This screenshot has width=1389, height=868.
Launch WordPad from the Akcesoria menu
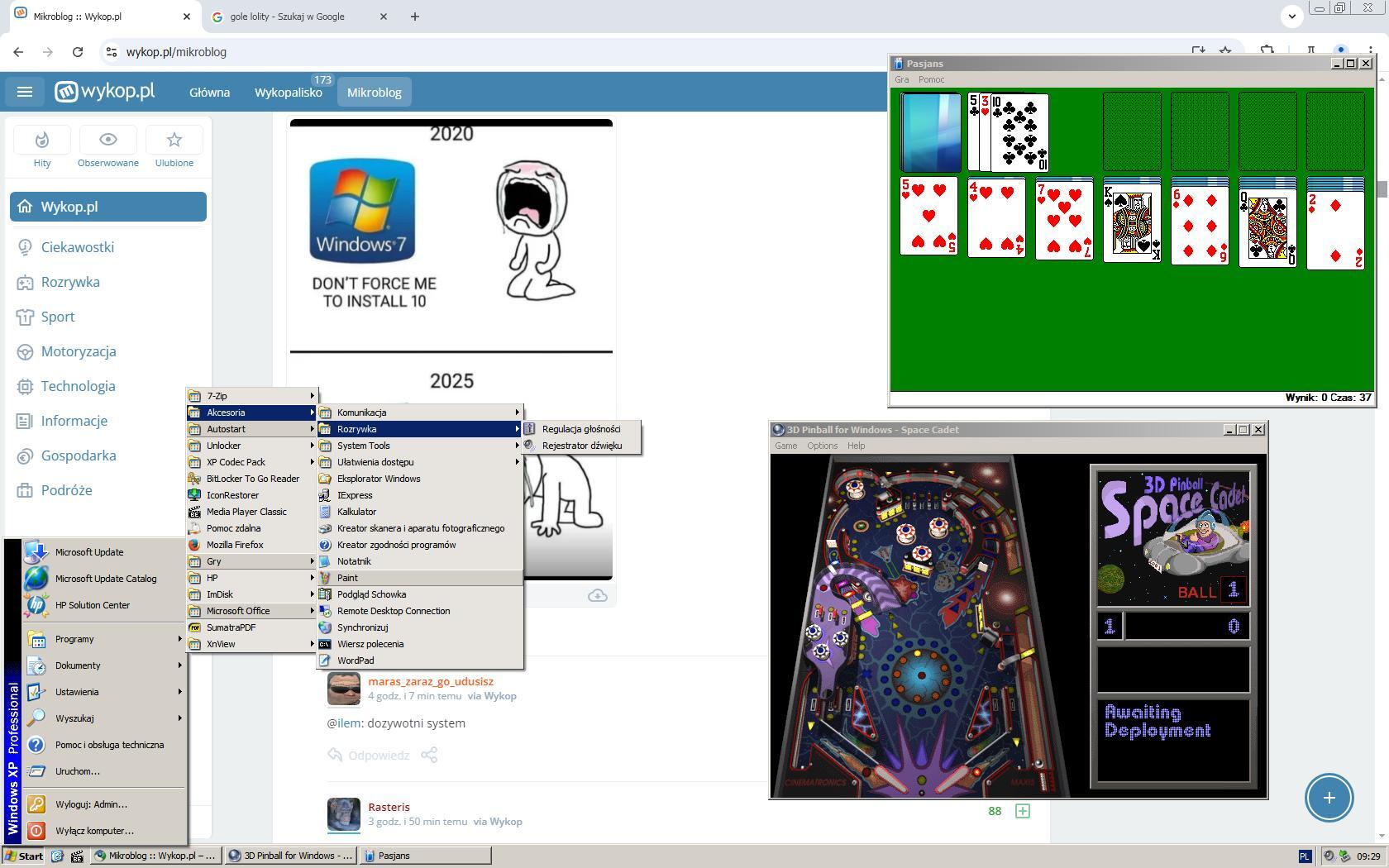point(420,661)
